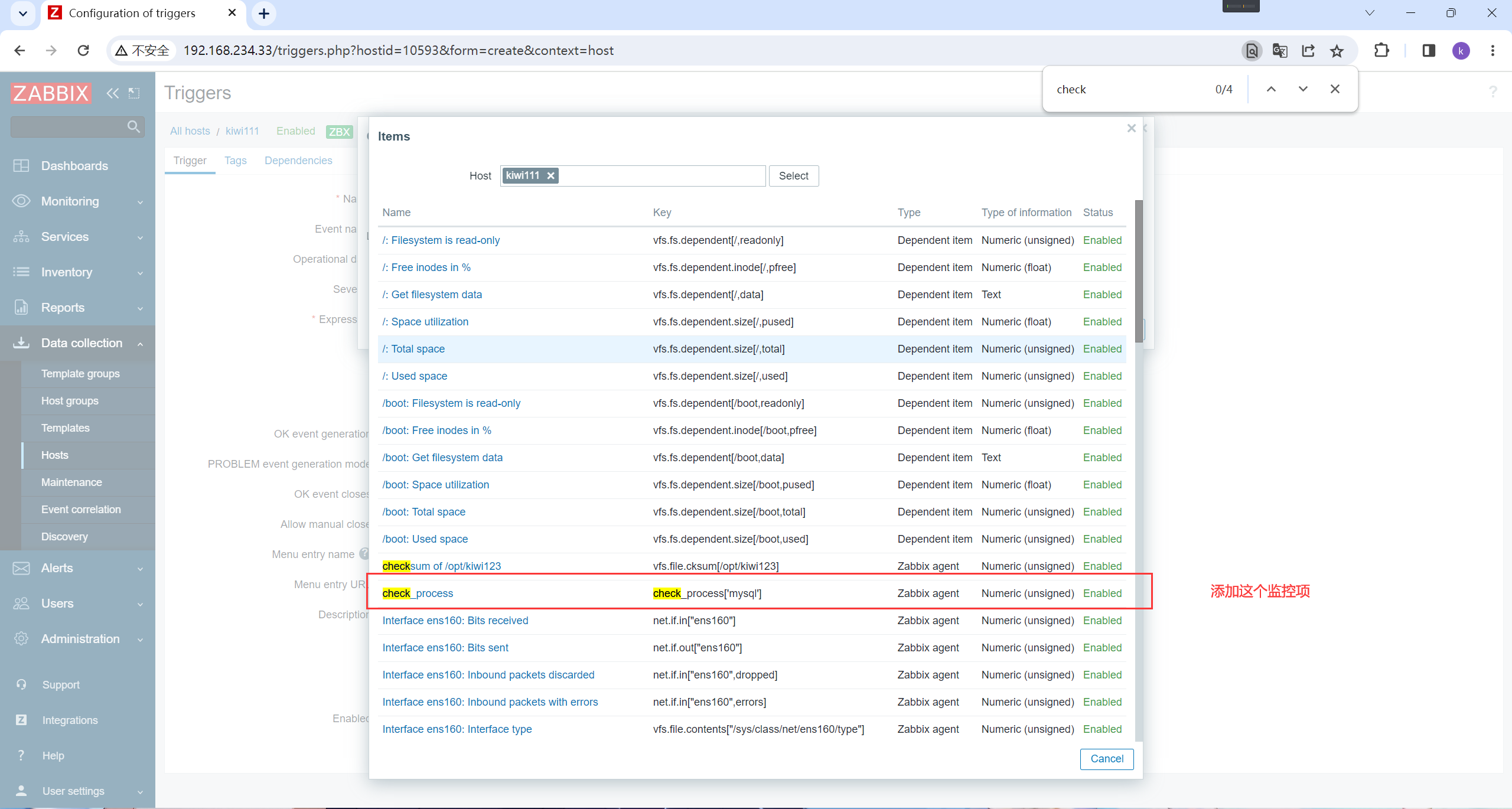Open Dashboards from the sidebar
Screen dimensions: 1512x809
tap(74, 166)
